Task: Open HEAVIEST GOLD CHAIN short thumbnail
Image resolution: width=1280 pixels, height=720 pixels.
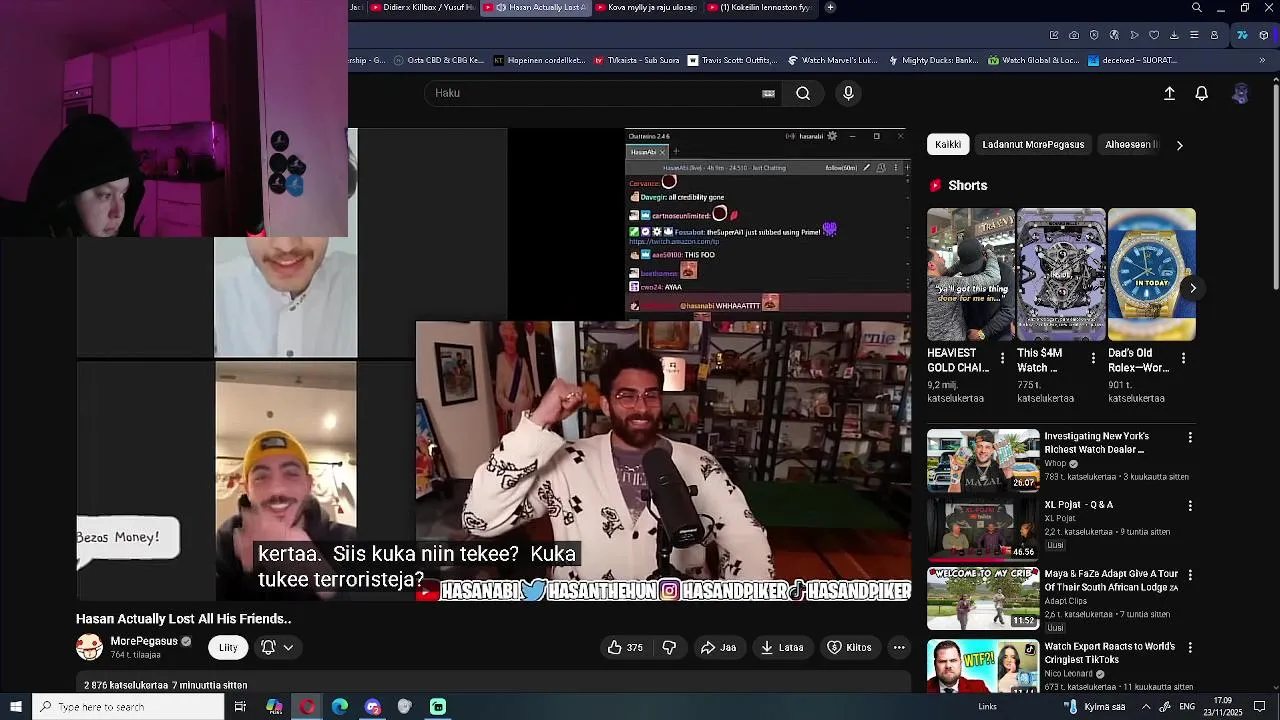Action: point(970,275)
